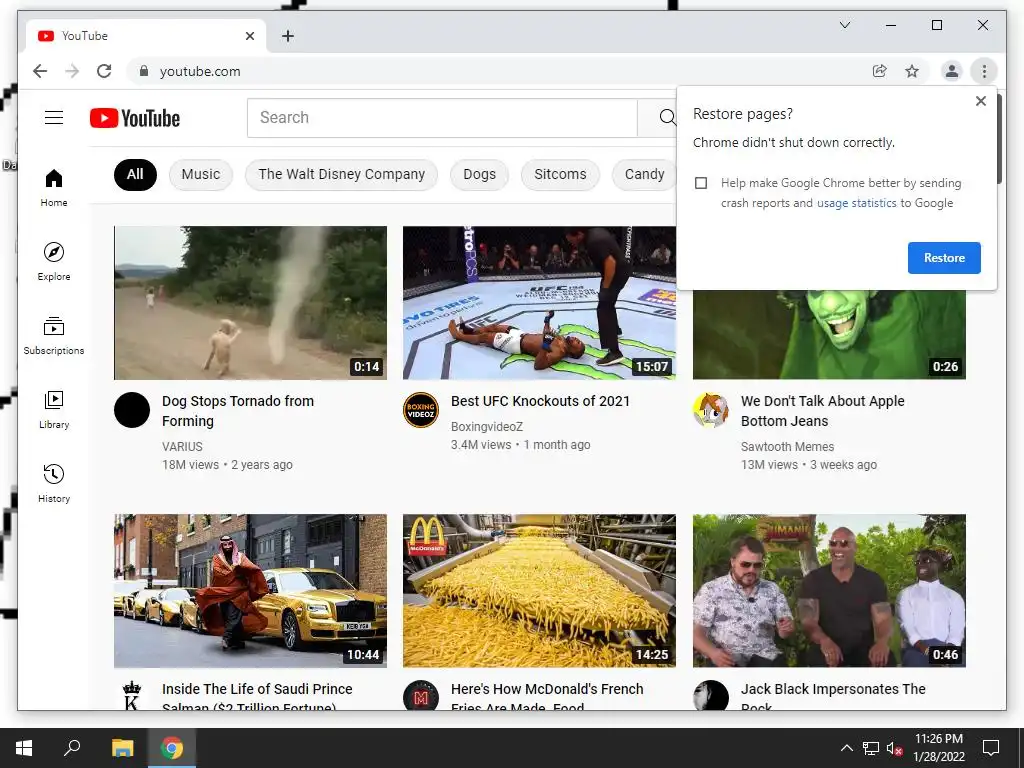Open the YouTube hamburger guide menu
The image size is (1024, 768).
[x=54, y=118]
